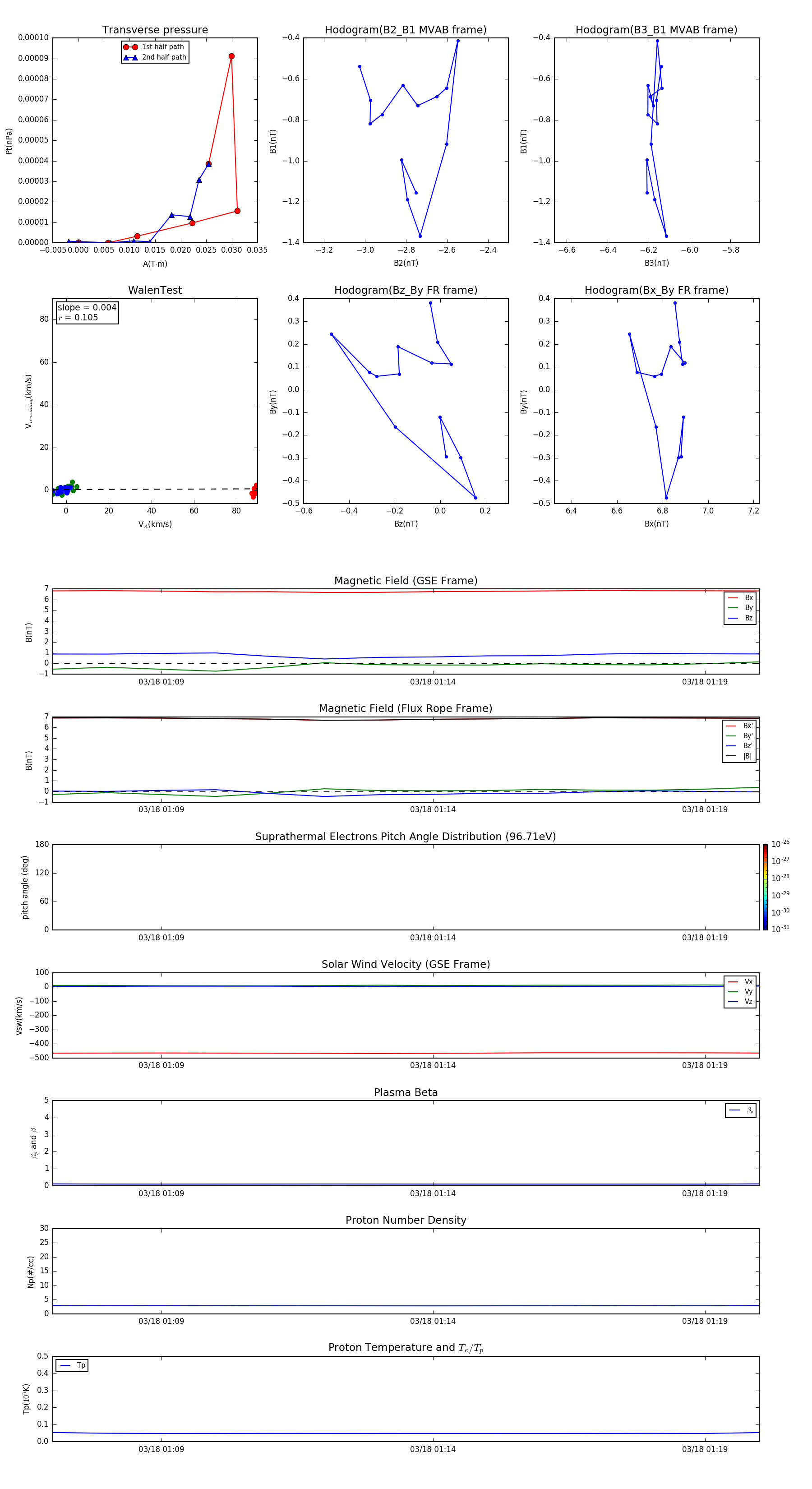Click the "Np(#/cc)" y-axis label
The image size is (812, 1489).
pyautogui.click(x=31, y=1272)
